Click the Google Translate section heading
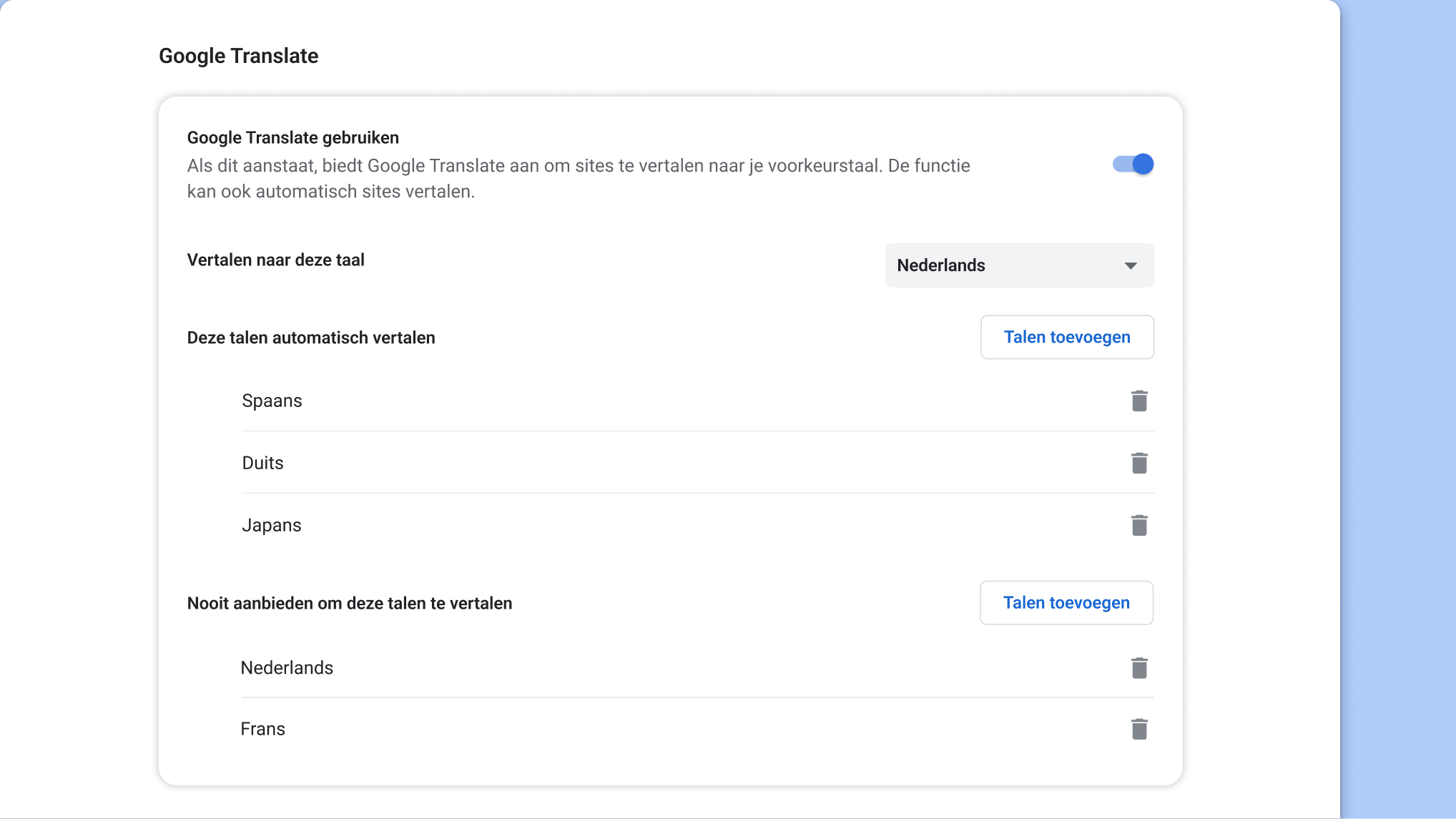The height and width of the screenshot is (819, 1456). (x=238, y=56)
